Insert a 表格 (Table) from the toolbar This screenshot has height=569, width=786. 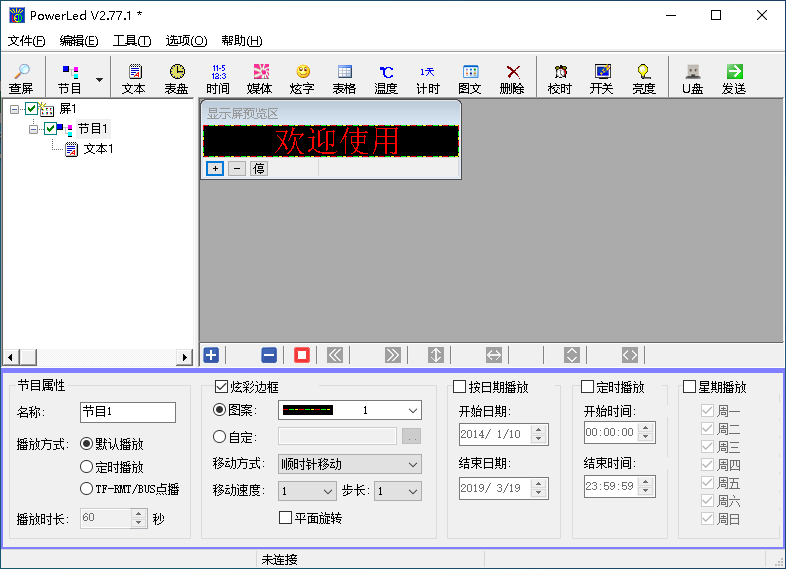pyautogui.click(x=344, y=78)
